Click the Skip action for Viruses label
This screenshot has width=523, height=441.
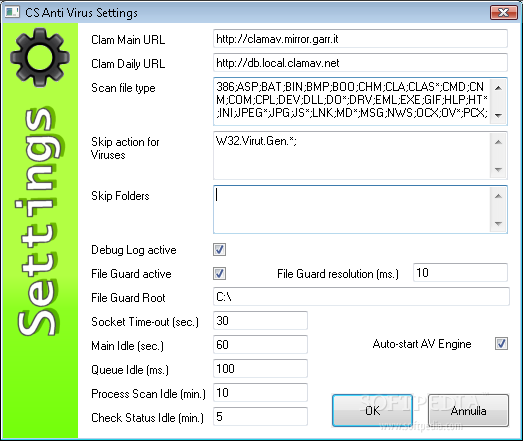click(x=125, y=148)
